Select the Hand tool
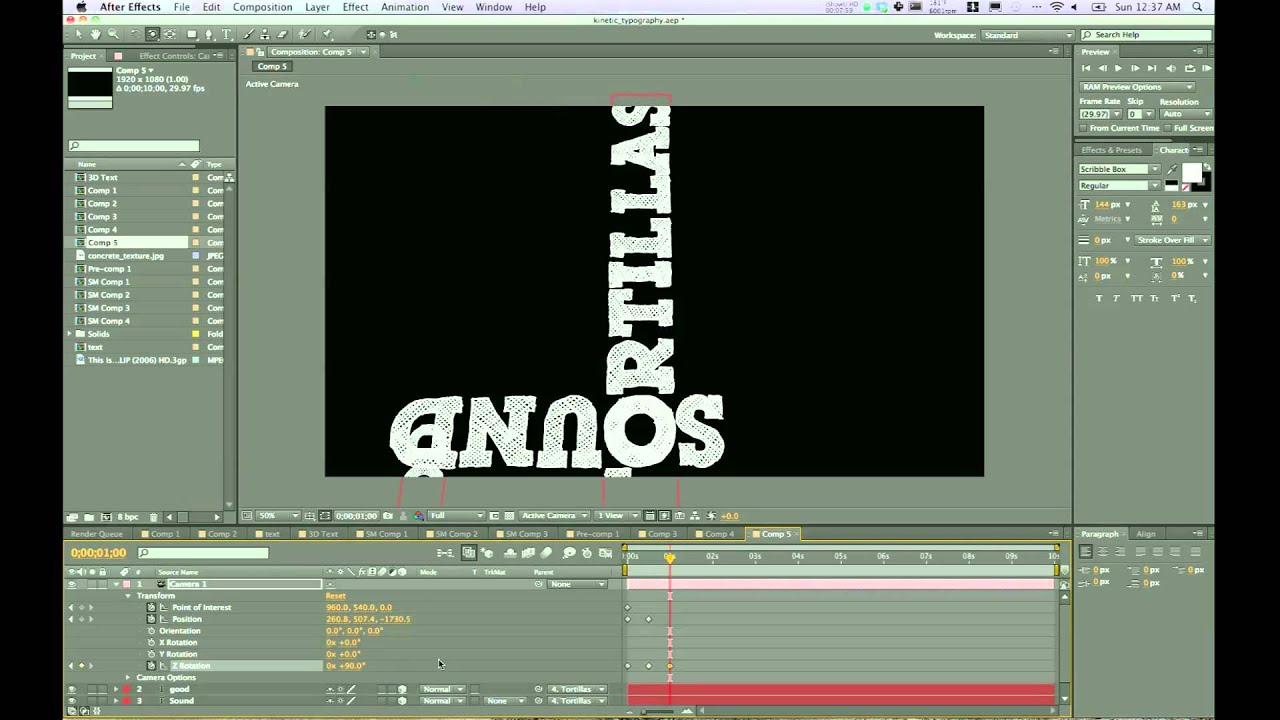 95,34
